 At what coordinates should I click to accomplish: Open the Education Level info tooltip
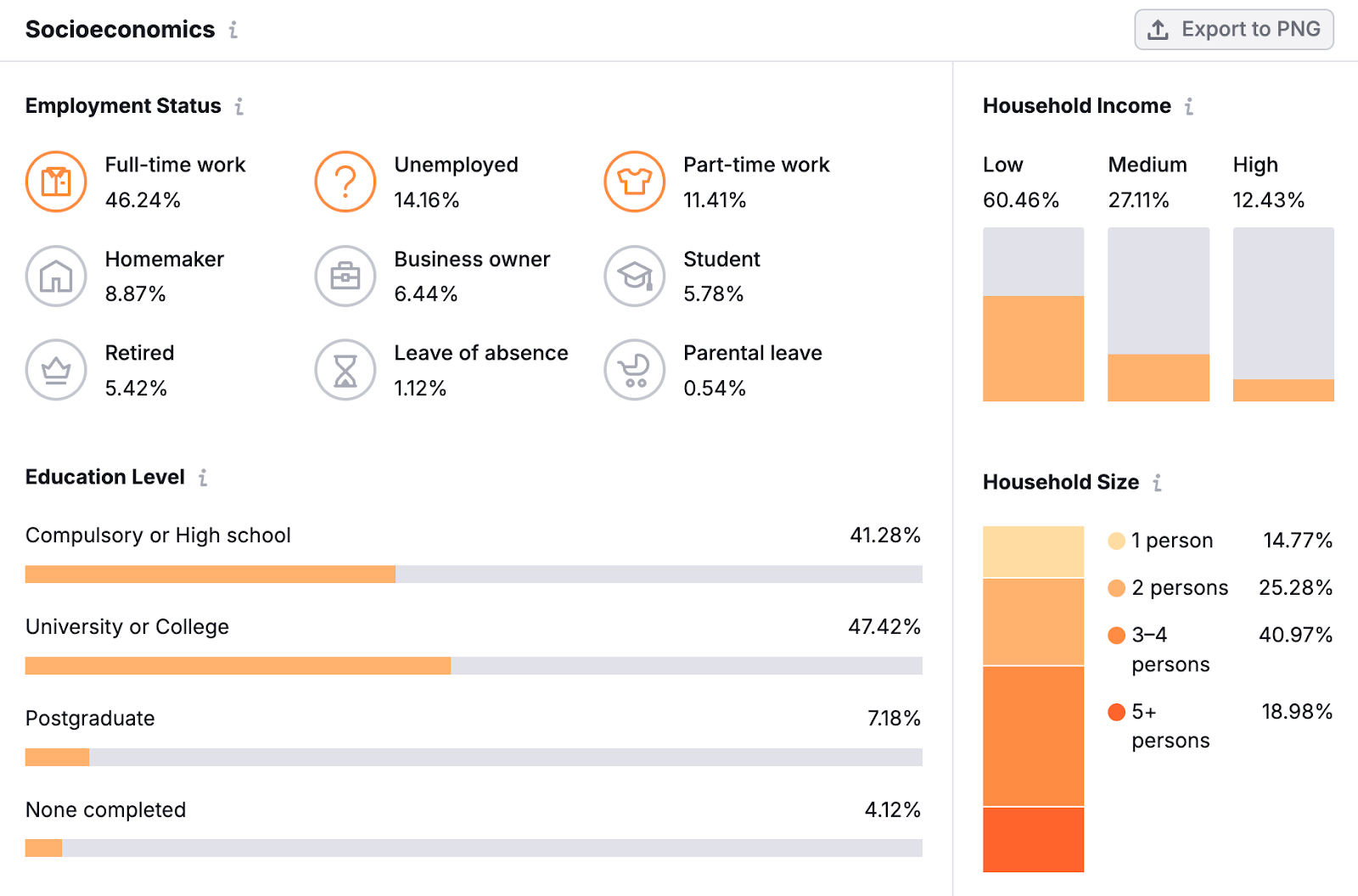click(203, 478)
